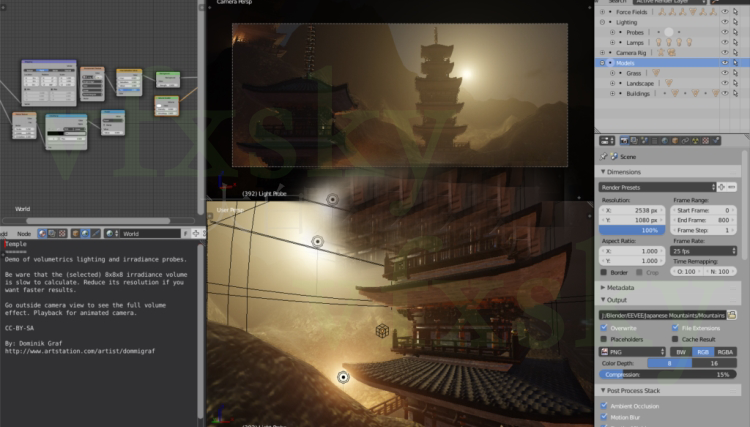The image size is (750, 427).
Task: Click armature icon in Camera Rig row
Action: 661,53
